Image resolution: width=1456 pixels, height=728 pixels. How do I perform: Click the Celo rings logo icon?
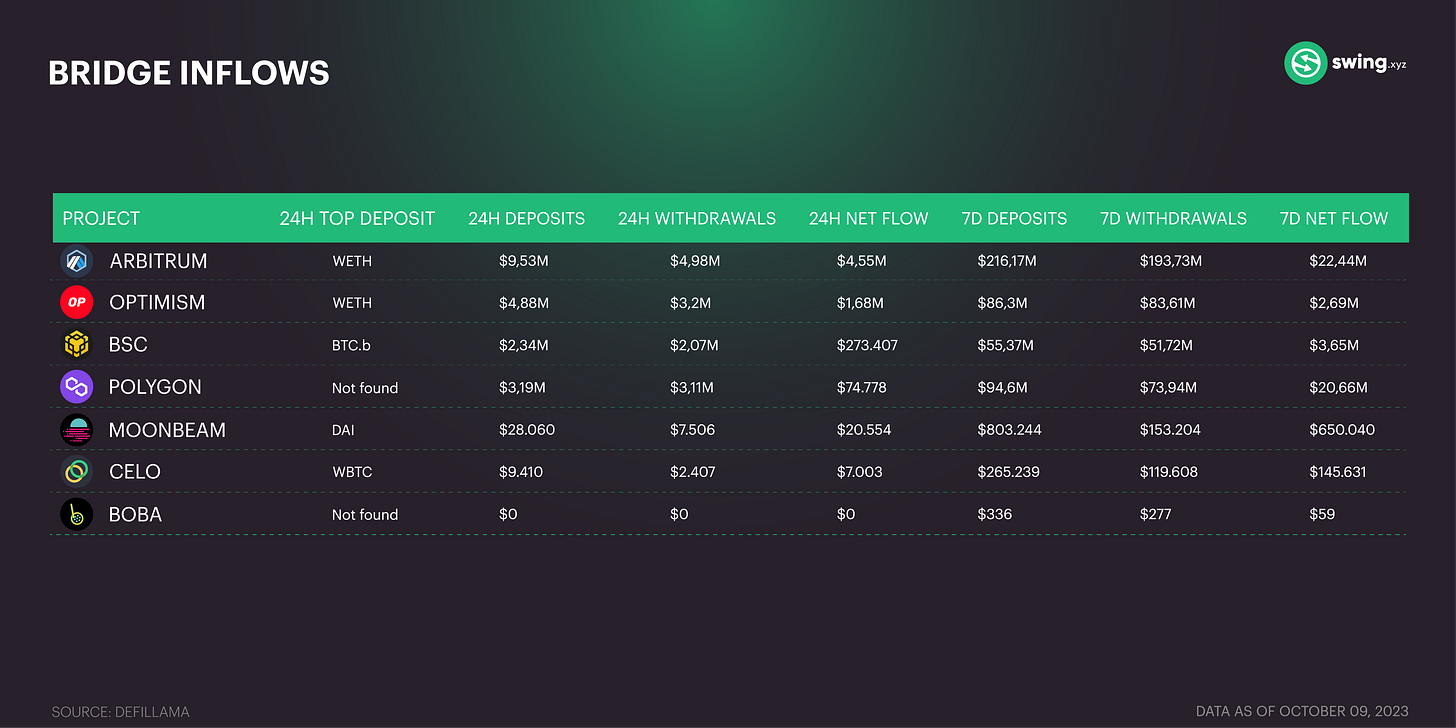click(77, 472)
